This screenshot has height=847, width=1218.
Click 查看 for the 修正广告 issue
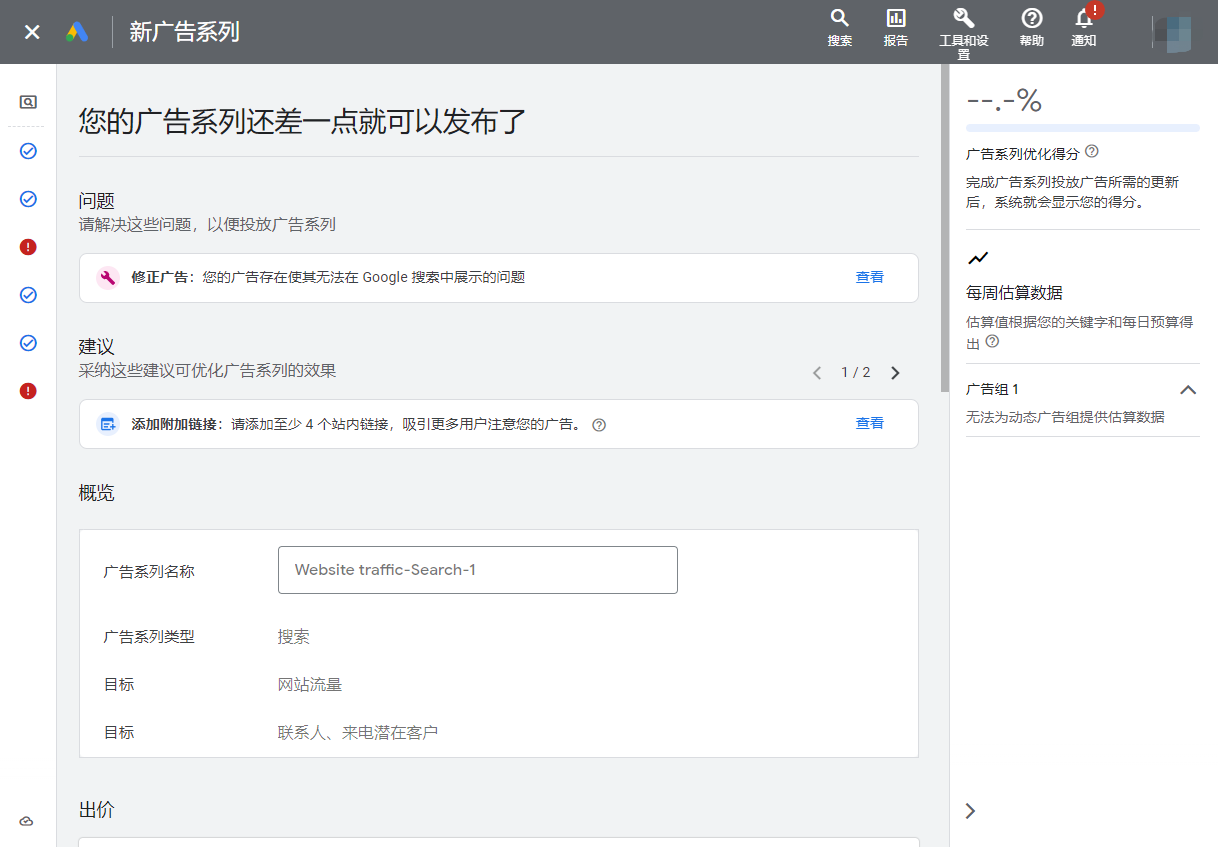coord(870,277)
